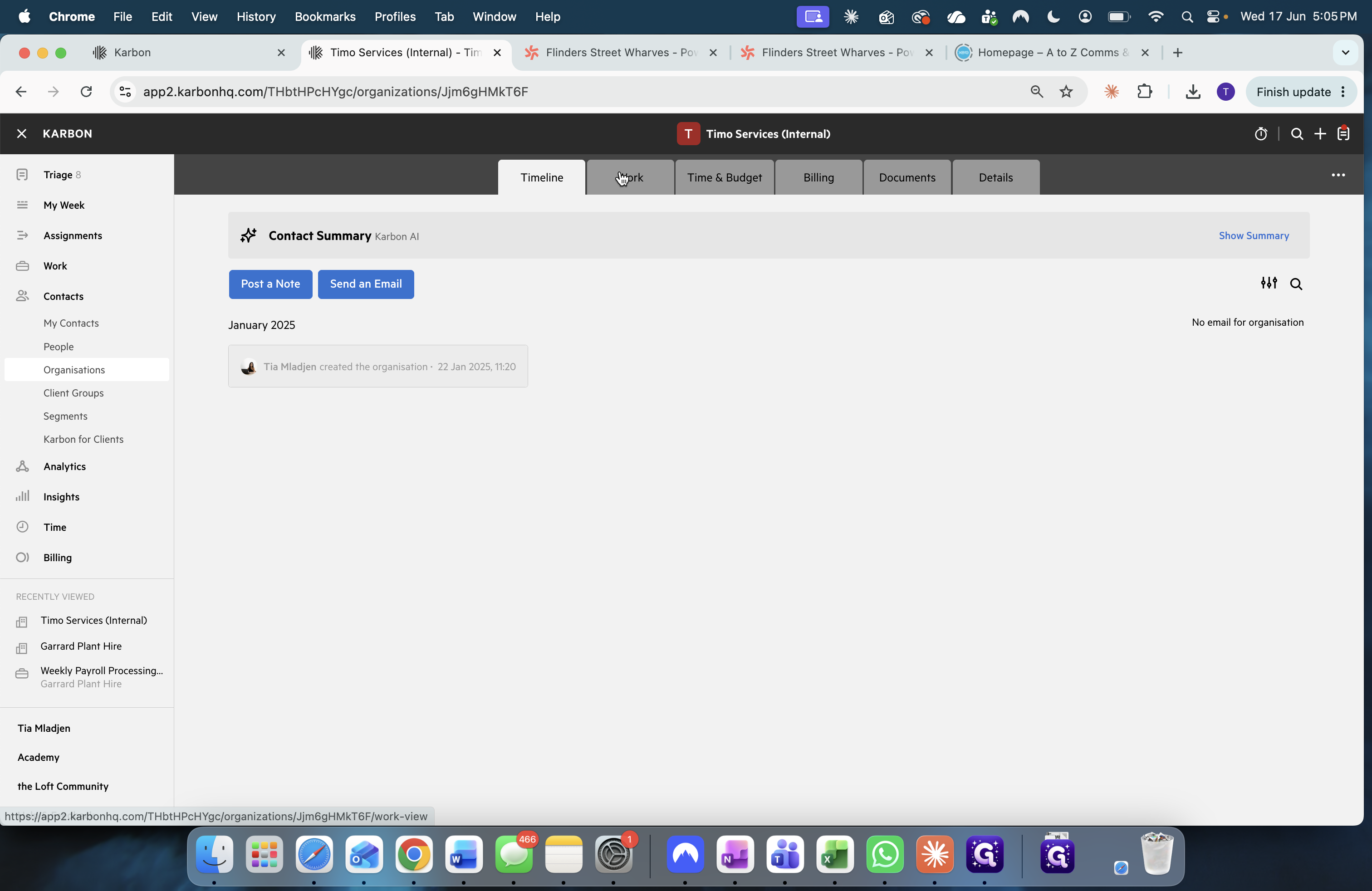Select Organisations in sidebar
The width and height of the screenshot is (1372, 891).
pyautogui.click(x=87, y=369)
